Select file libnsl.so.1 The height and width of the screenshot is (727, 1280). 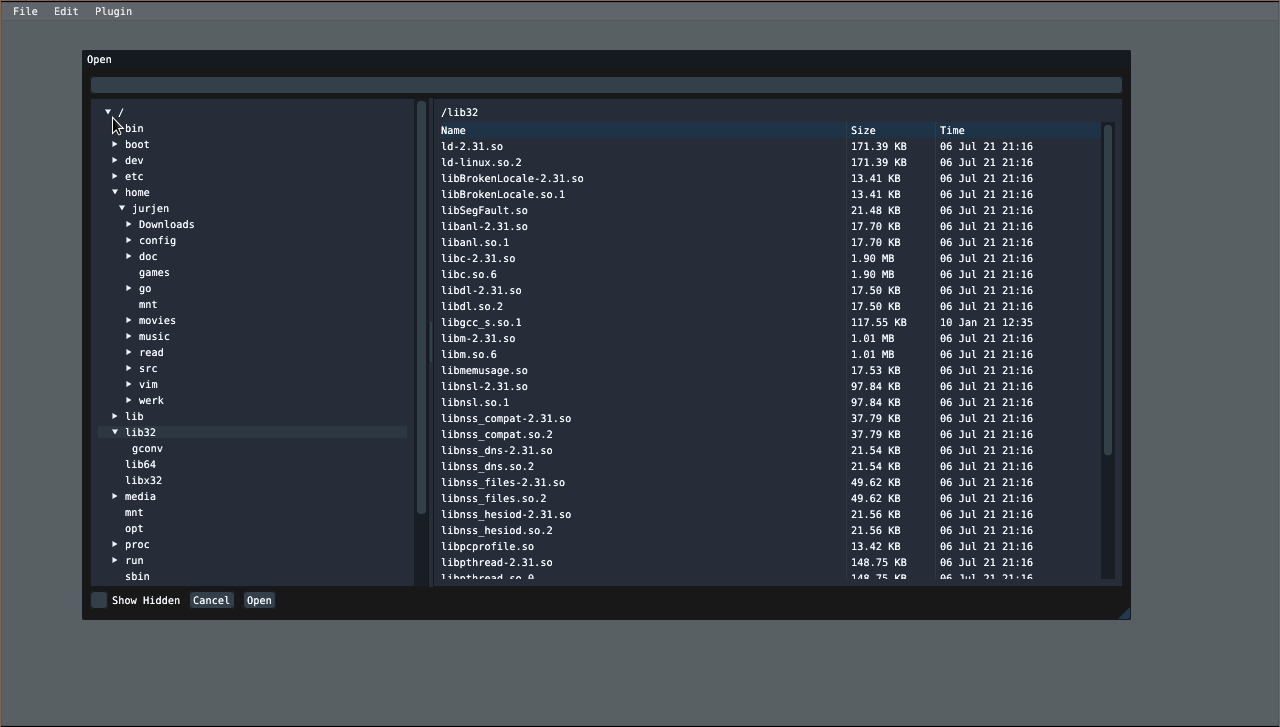[475, 402]
